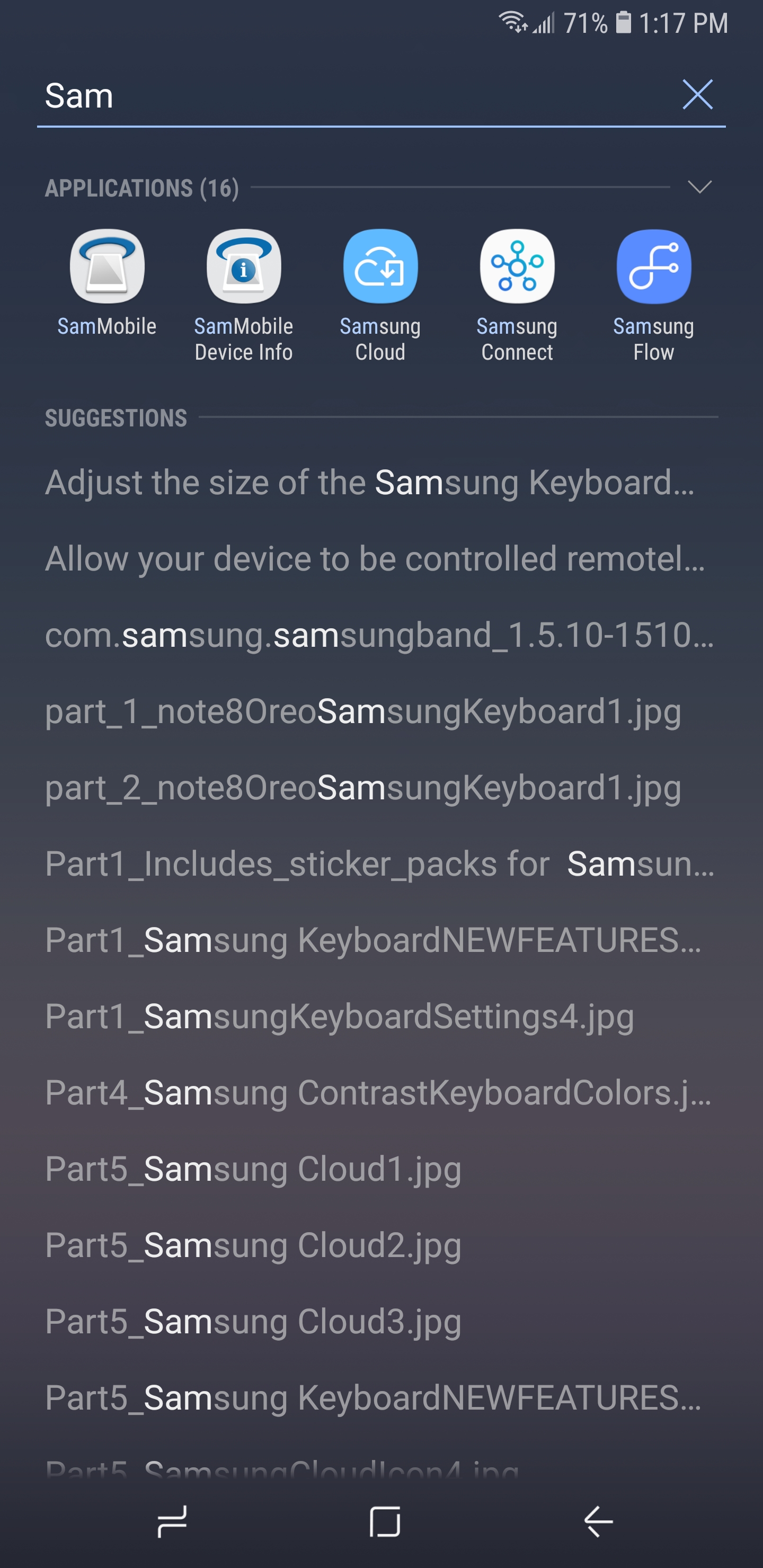Open part_1_note8OreoSamsungKeyboard1.jpg result
The width and height of the screenshot is (763, 1568).
(363, 711)
